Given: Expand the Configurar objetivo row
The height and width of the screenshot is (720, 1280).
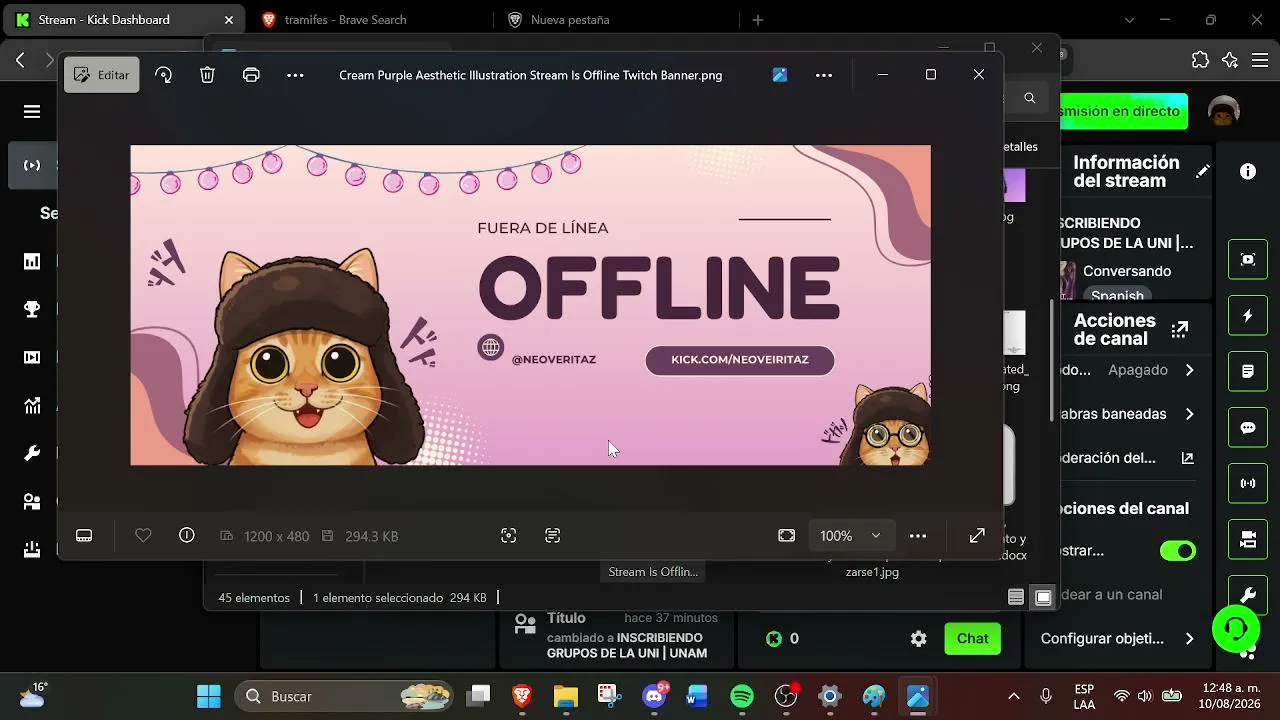Looking at the screenshot, I should pos(1118,638).
